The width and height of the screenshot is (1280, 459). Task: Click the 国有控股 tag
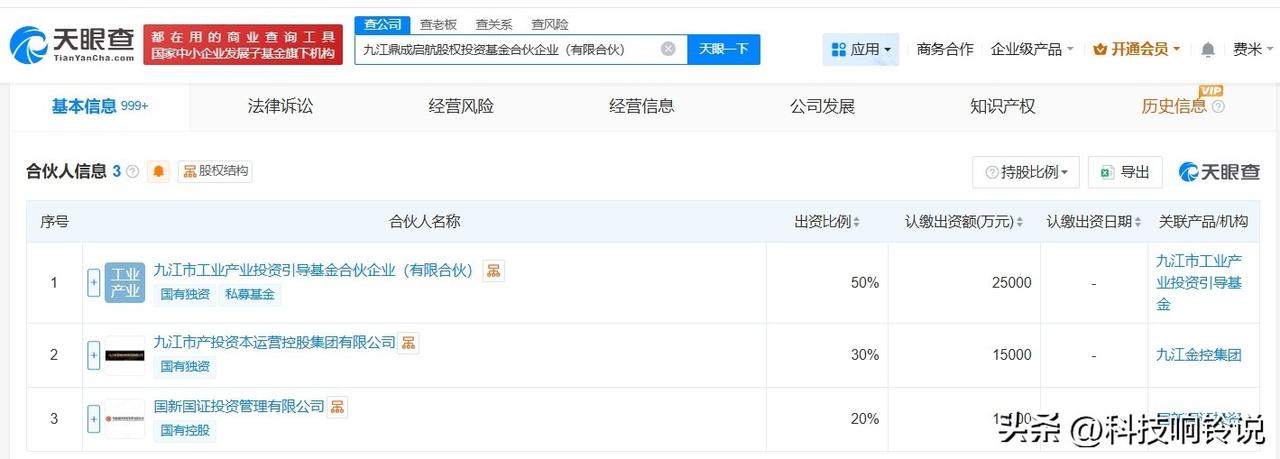(x=185, y=431)
